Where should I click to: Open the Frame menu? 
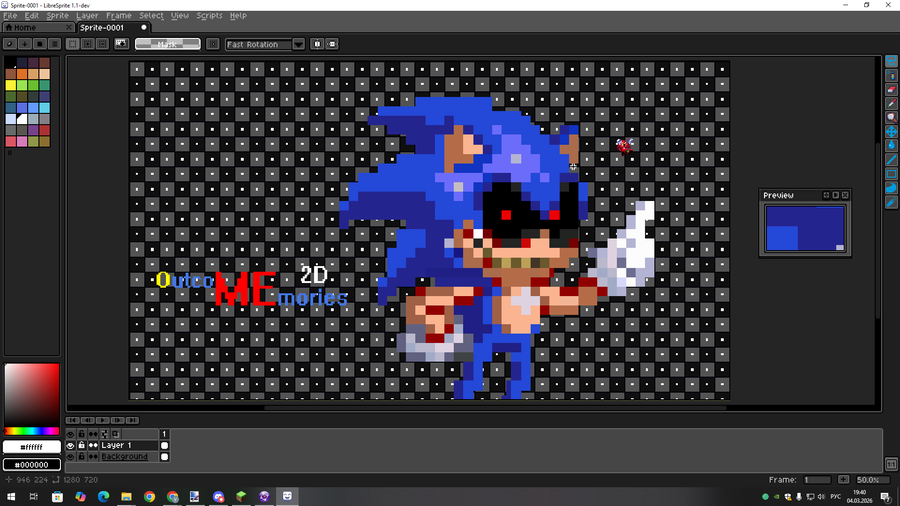pyautogui.click(x=119, y=15)
